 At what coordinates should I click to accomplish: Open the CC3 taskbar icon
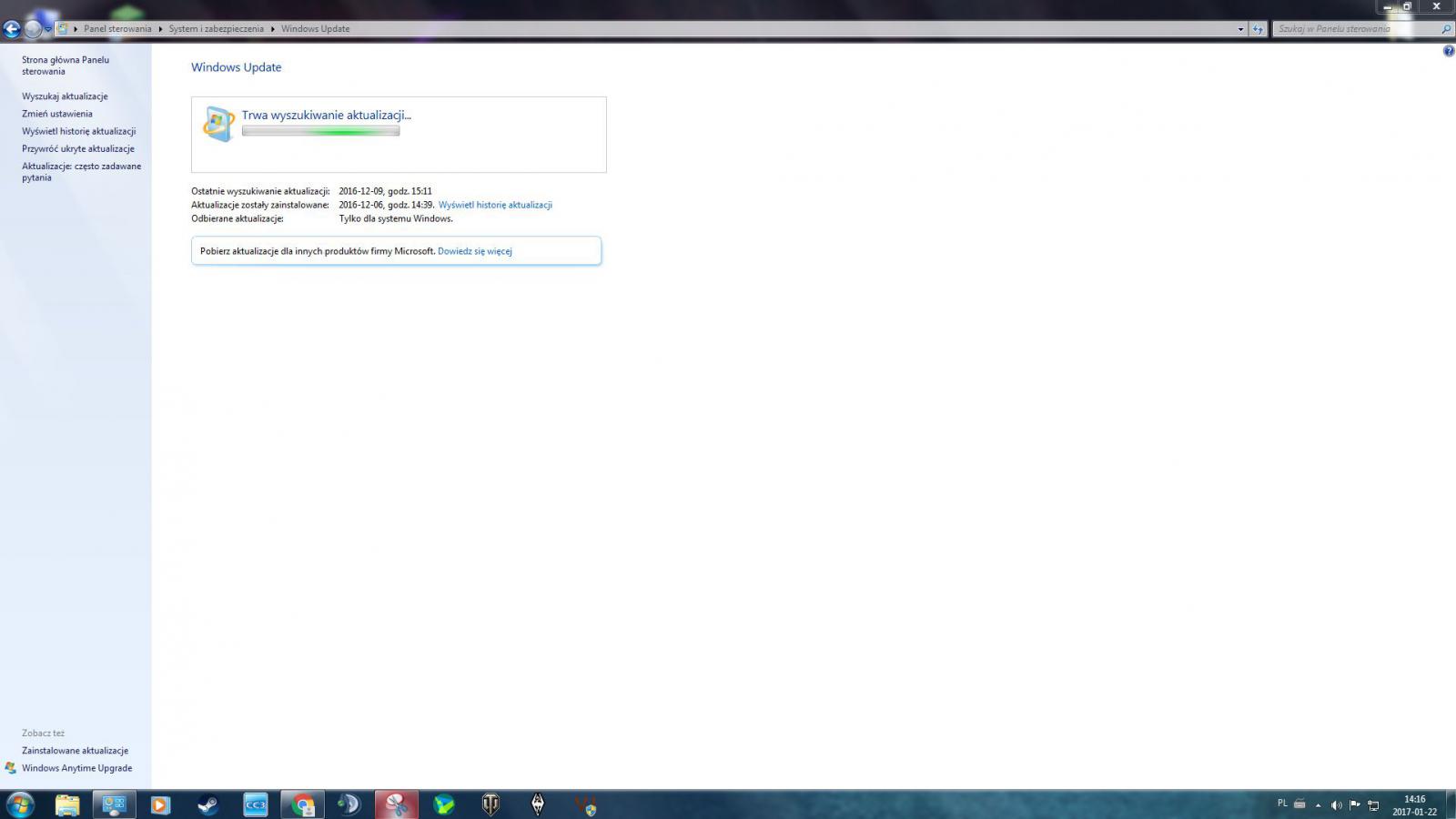point(255,804)
